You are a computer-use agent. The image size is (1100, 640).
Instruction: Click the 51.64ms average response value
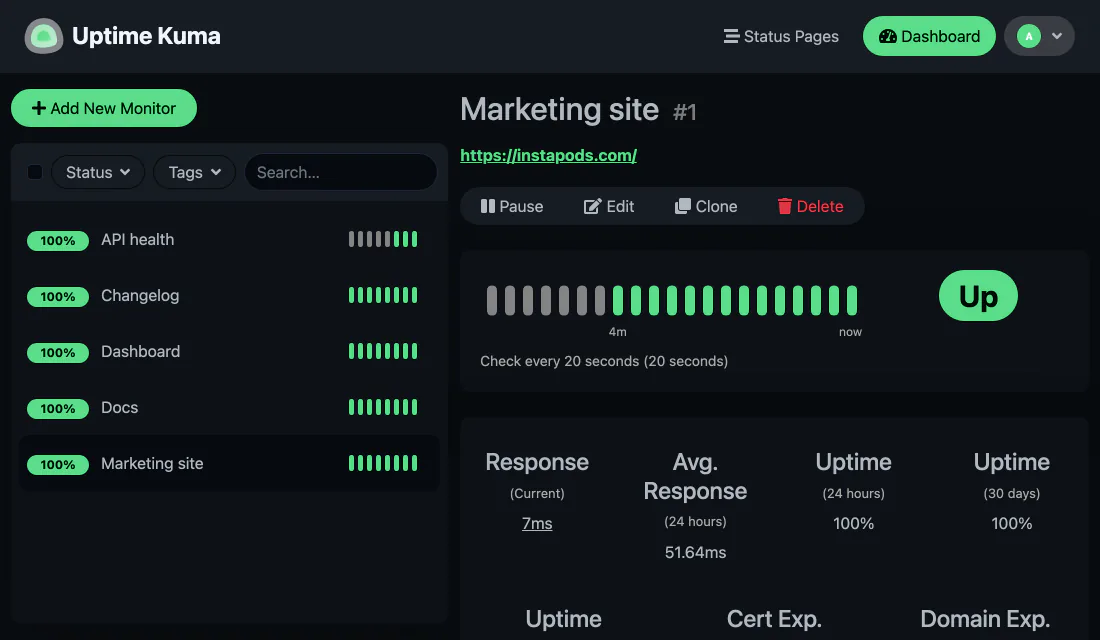(695, 552)
